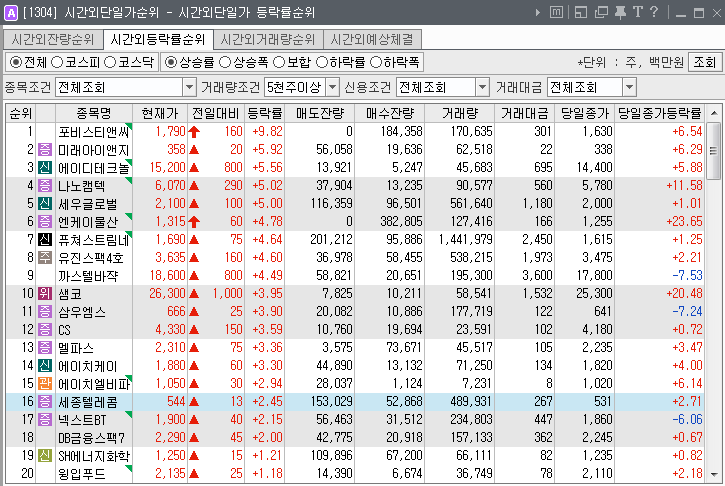Click the 위 badge on 샘코 row
The image size is (725, 486).
(x=44, y=294)
